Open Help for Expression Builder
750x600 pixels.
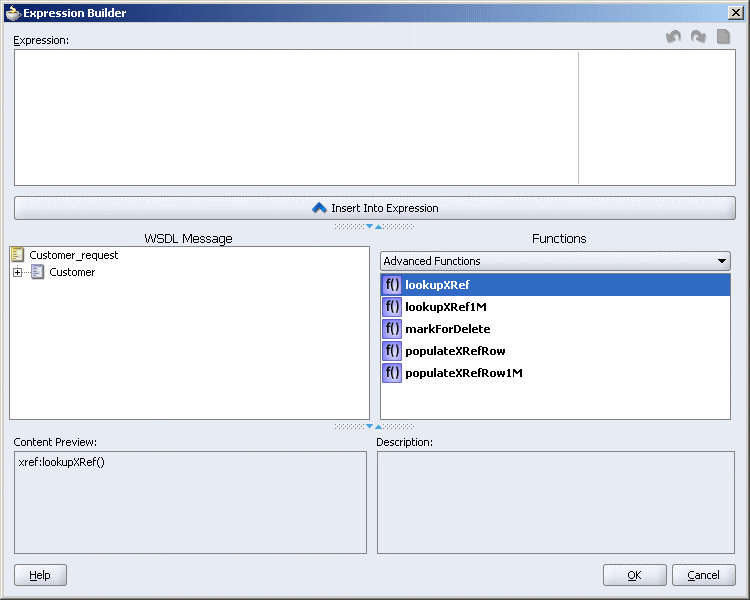coord(40,575)
